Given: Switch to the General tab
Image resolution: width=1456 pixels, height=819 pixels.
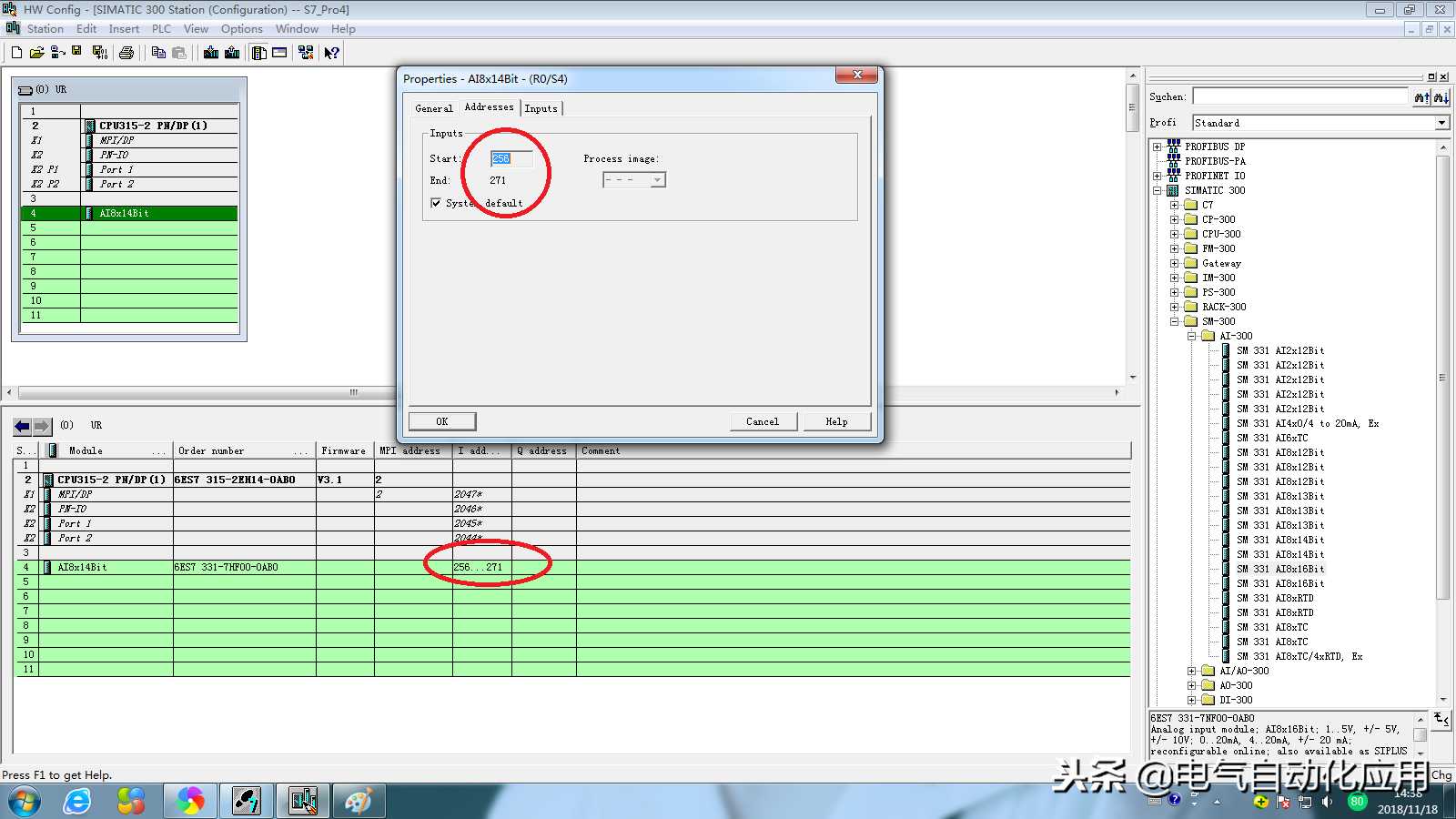Looking at the screenshot, I should click(433, 108).
